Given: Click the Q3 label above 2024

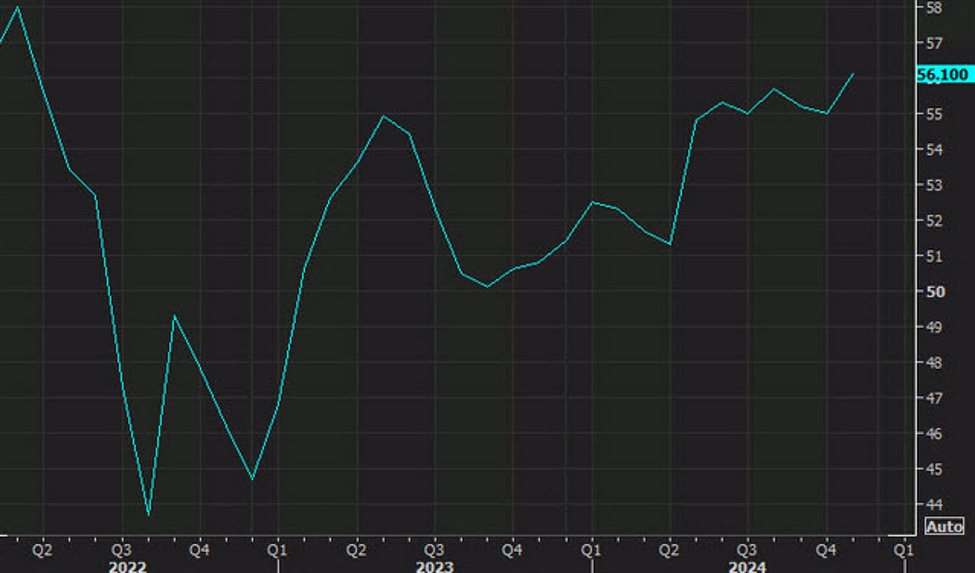Looking at the screenshot, I should (x=746, y=549).
